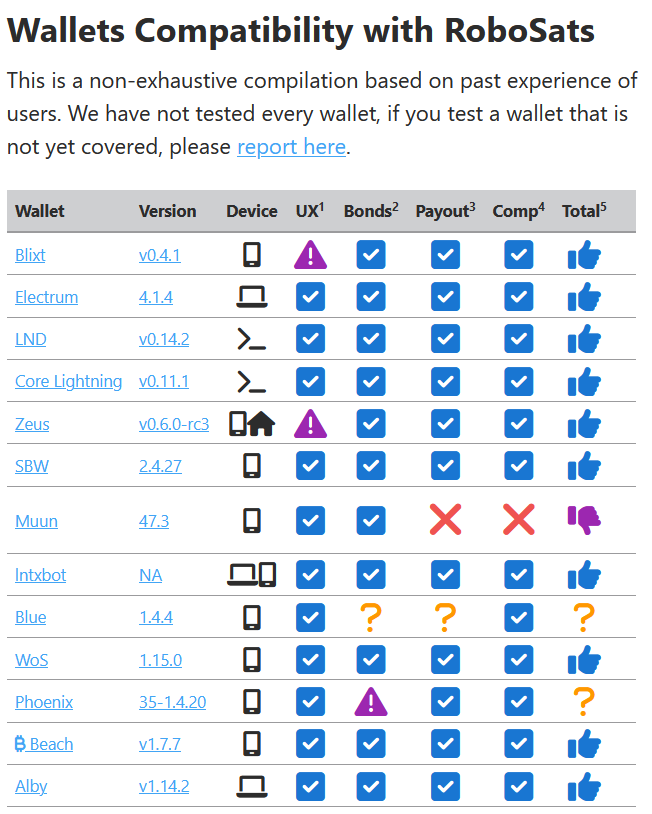
Task: Click the thumbs-down icon for Muun
Action: point(584,520)
